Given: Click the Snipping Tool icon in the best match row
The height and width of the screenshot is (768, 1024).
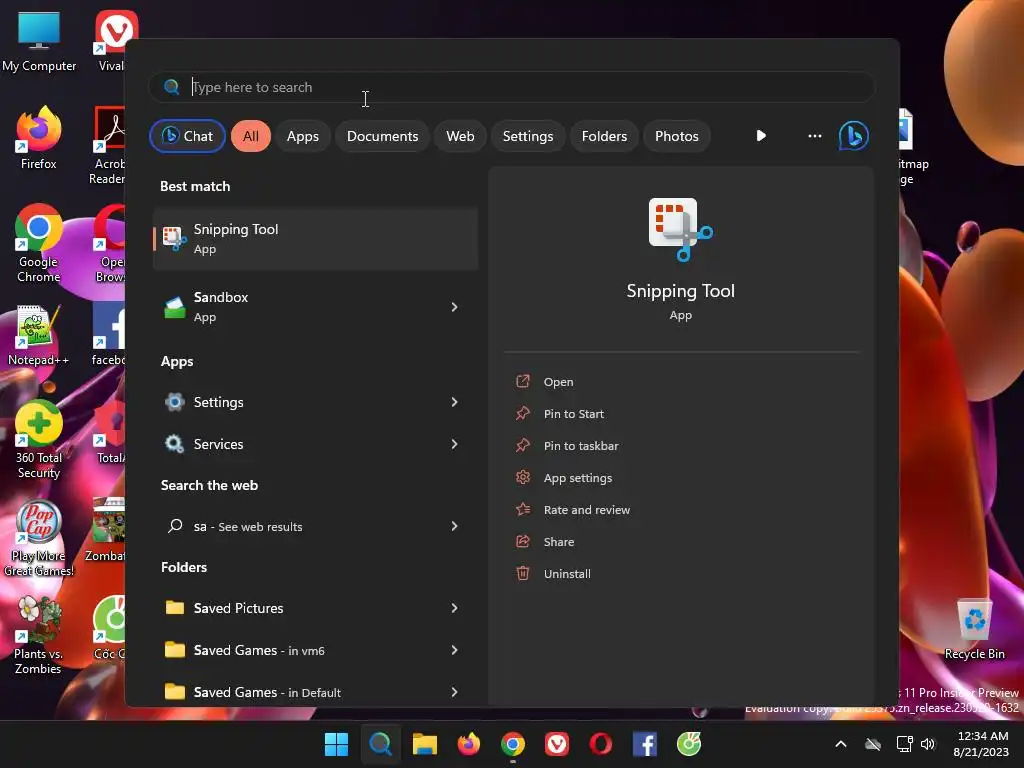Looking at the screenshot, I should tap(174, 238).
